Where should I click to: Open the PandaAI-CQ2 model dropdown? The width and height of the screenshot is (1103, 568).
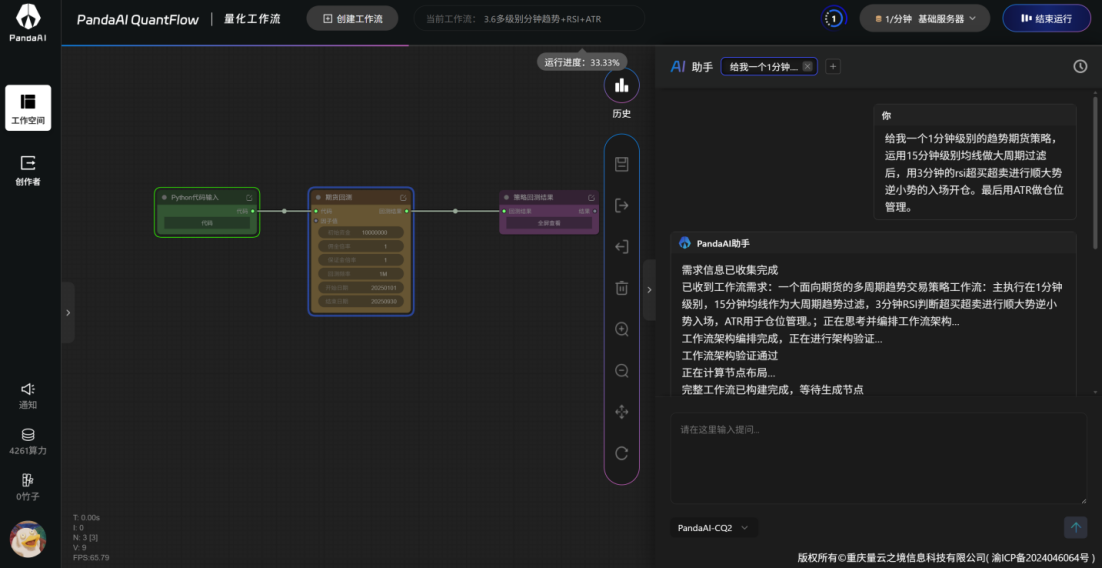coord(713,528)
